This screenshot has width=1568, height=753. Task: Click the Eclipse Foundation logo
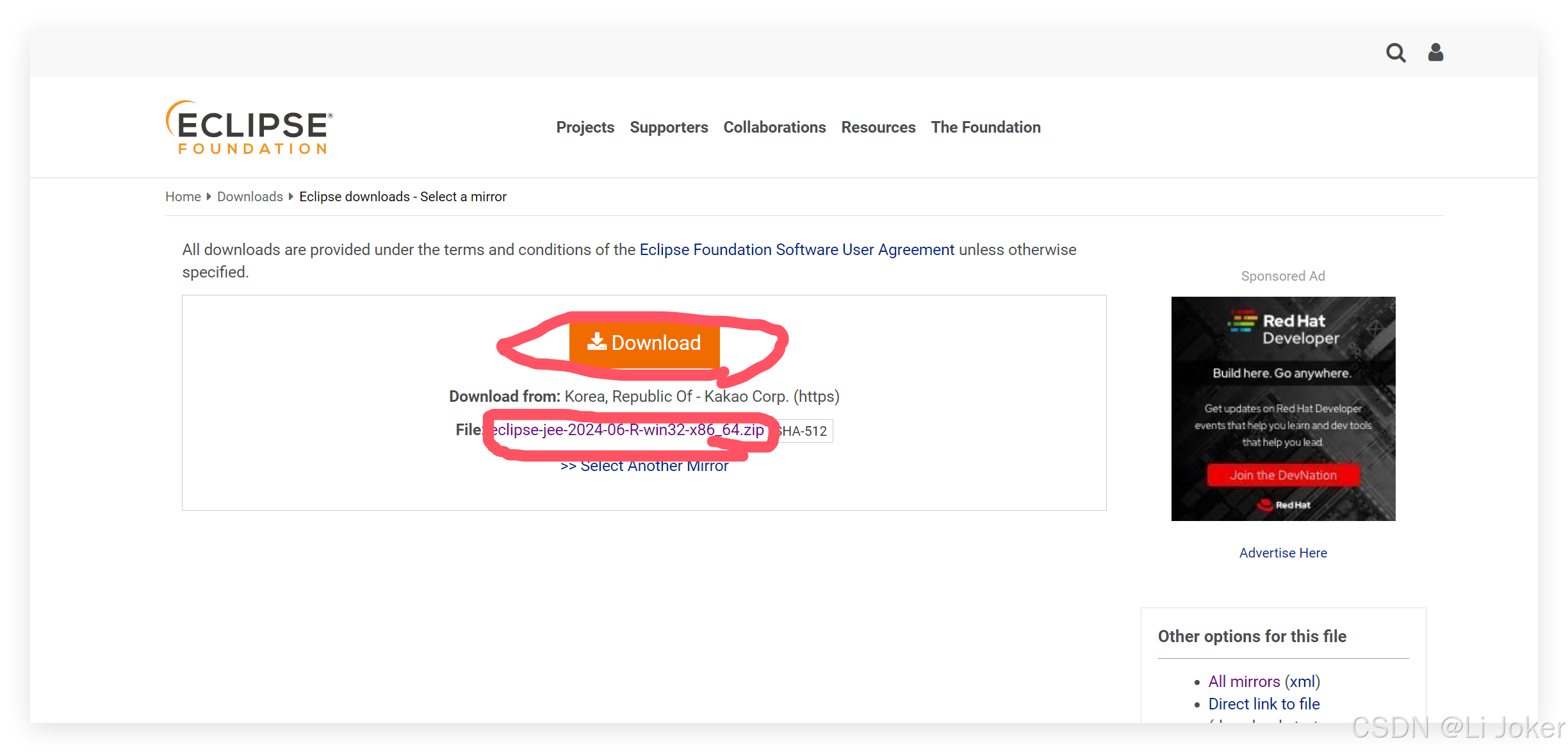tap(249, 126)
